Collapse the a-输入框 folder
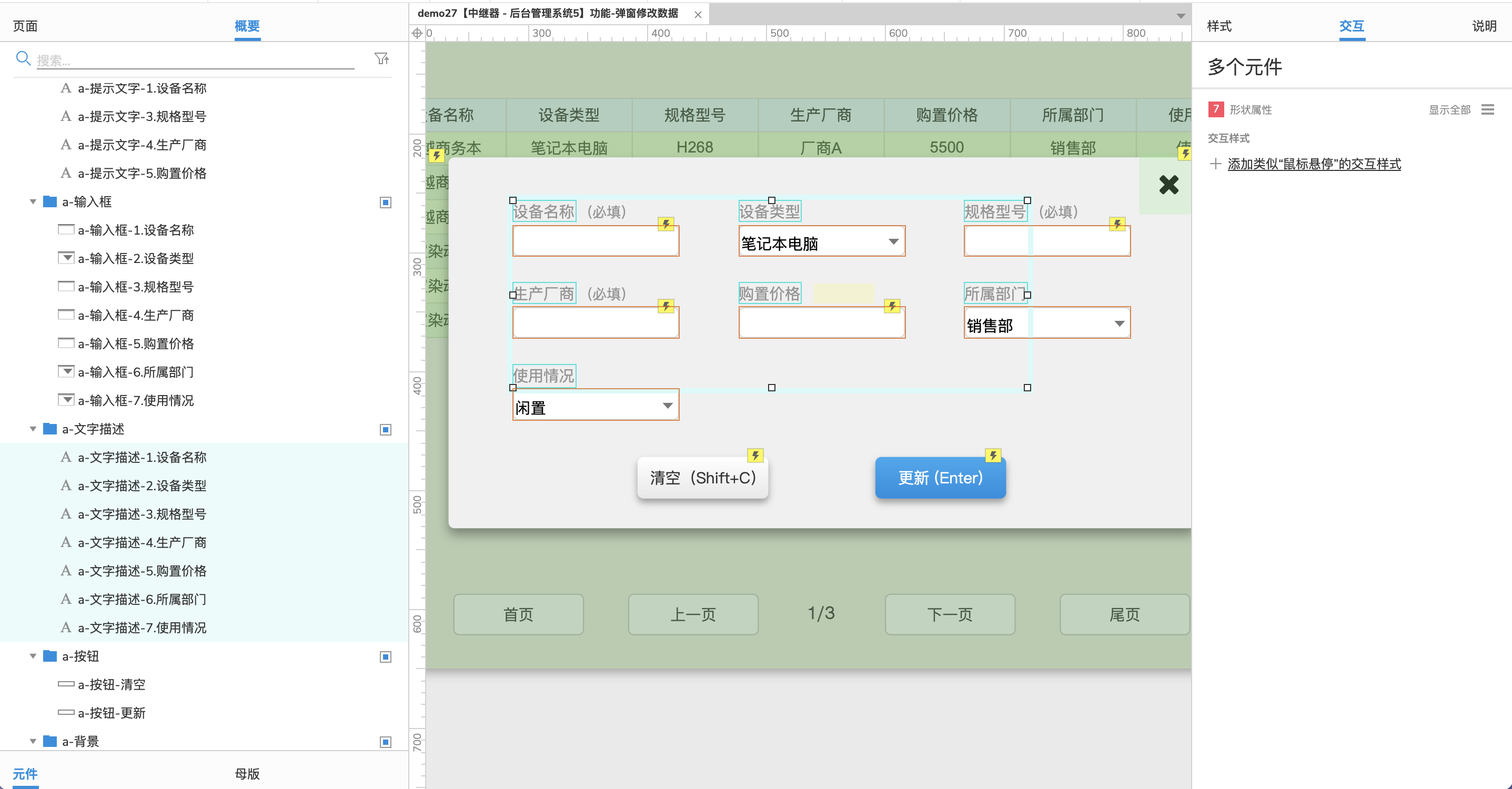1512x789 pixels. [33, 202]
